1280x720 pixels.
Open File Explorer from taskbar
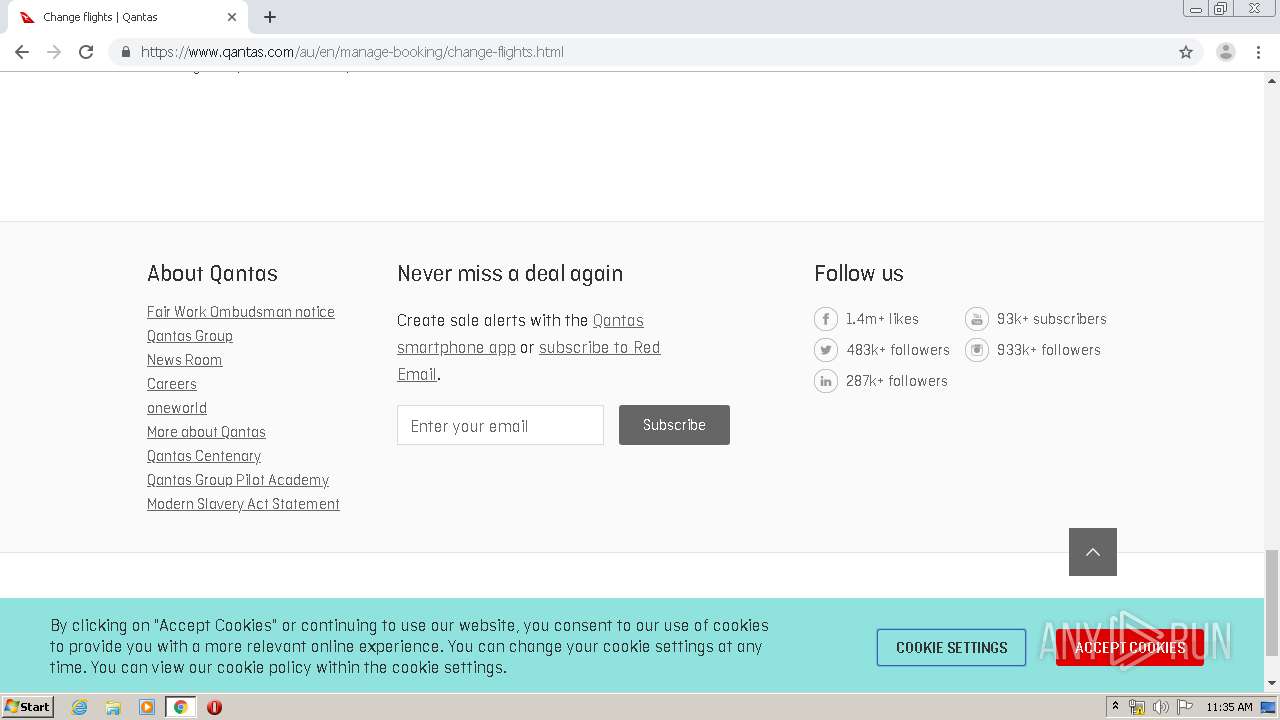(113, 707)
